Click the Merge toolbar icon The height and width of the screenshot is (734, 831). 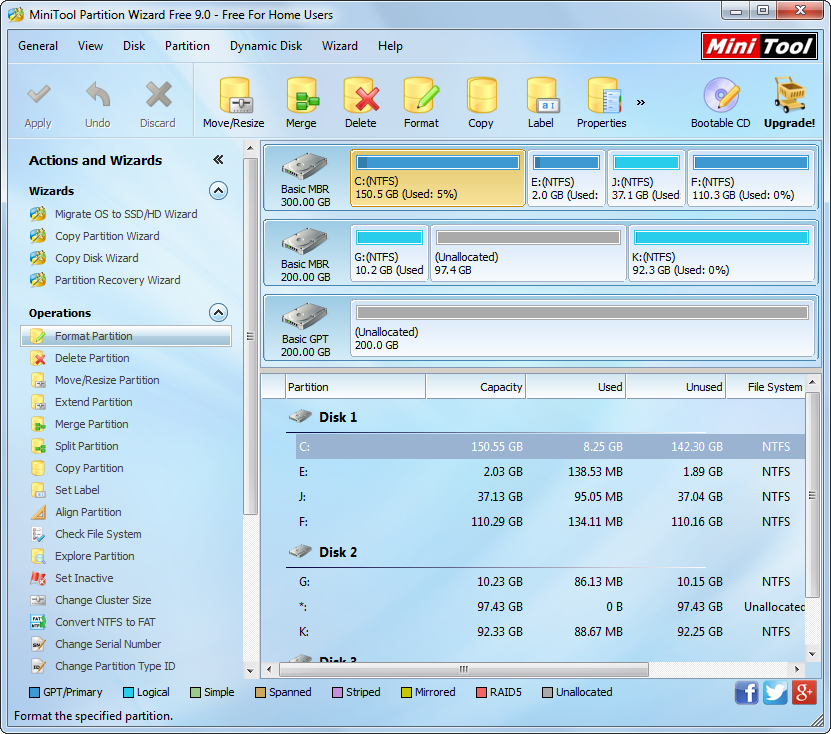[x=302, y=95]
